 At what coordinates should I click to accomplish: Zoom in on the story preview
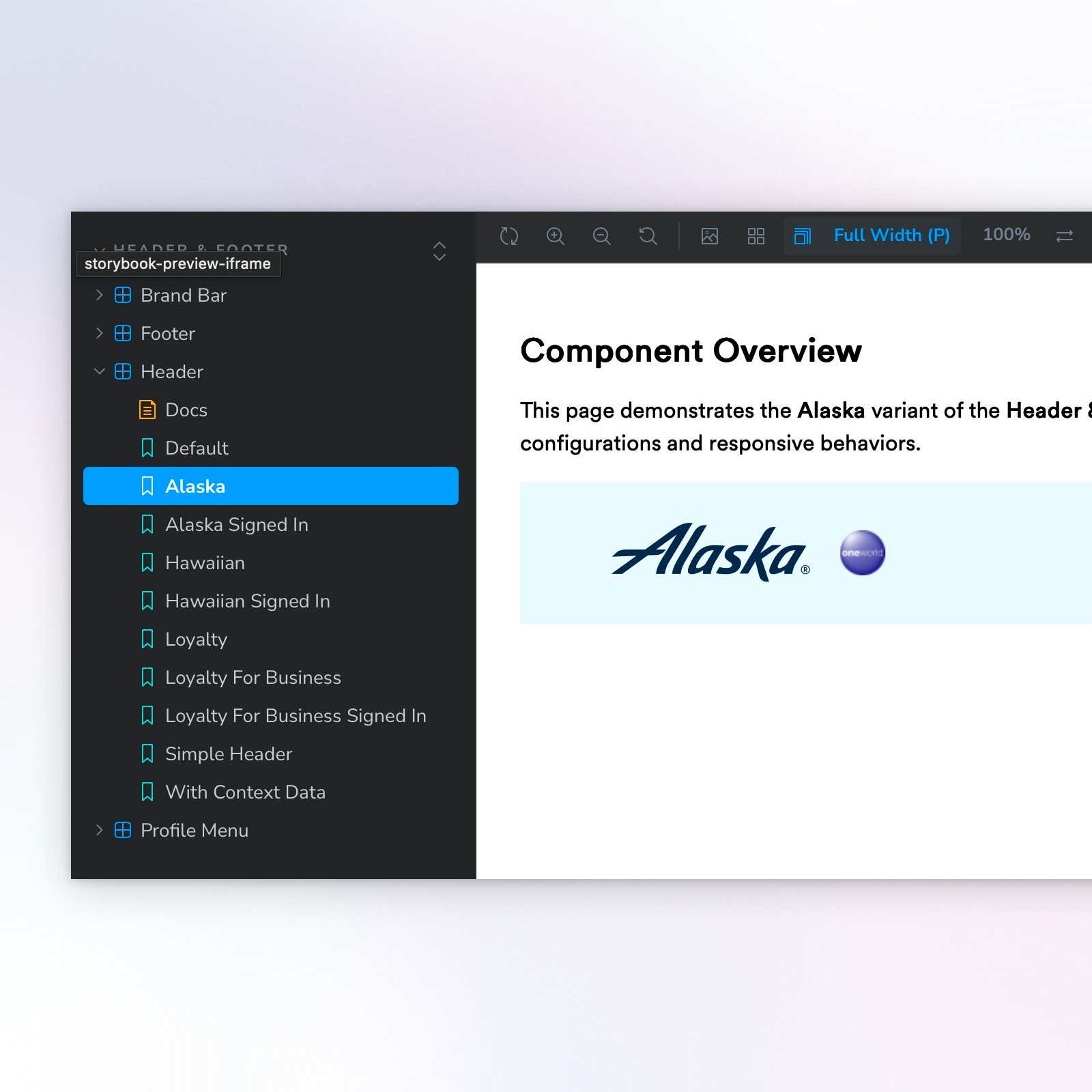click(556, 236)
